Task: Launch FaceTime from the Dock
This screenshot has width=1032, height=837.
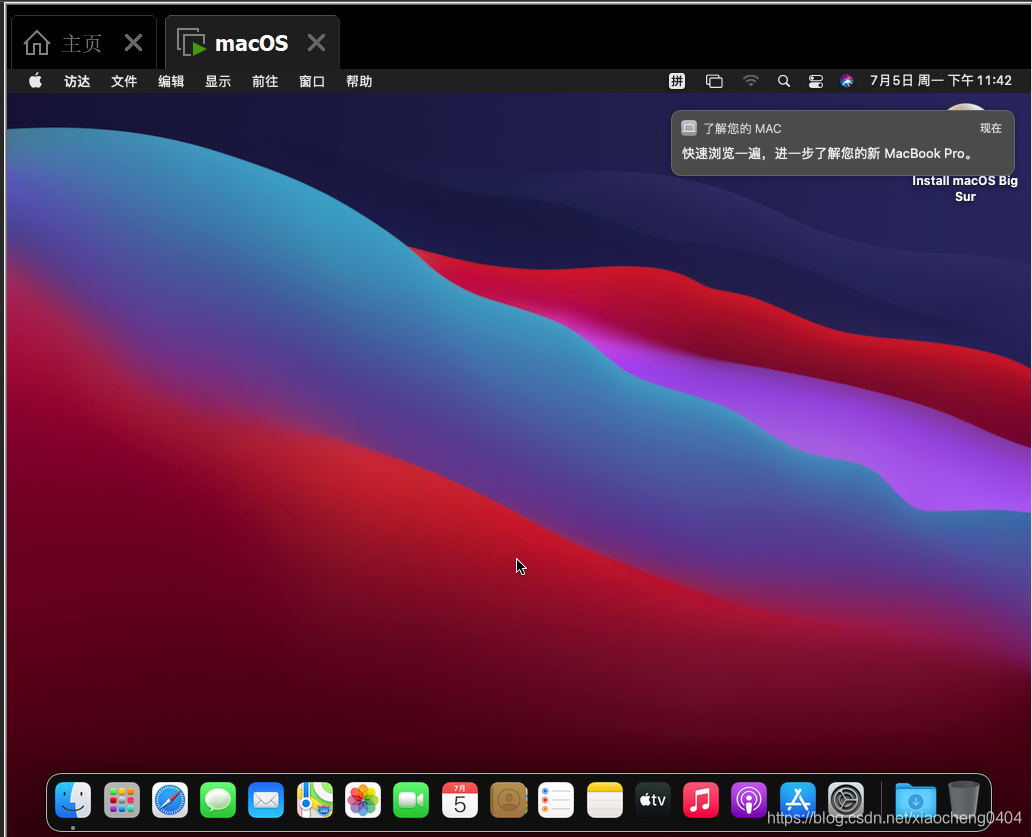Action: (411, 800)
